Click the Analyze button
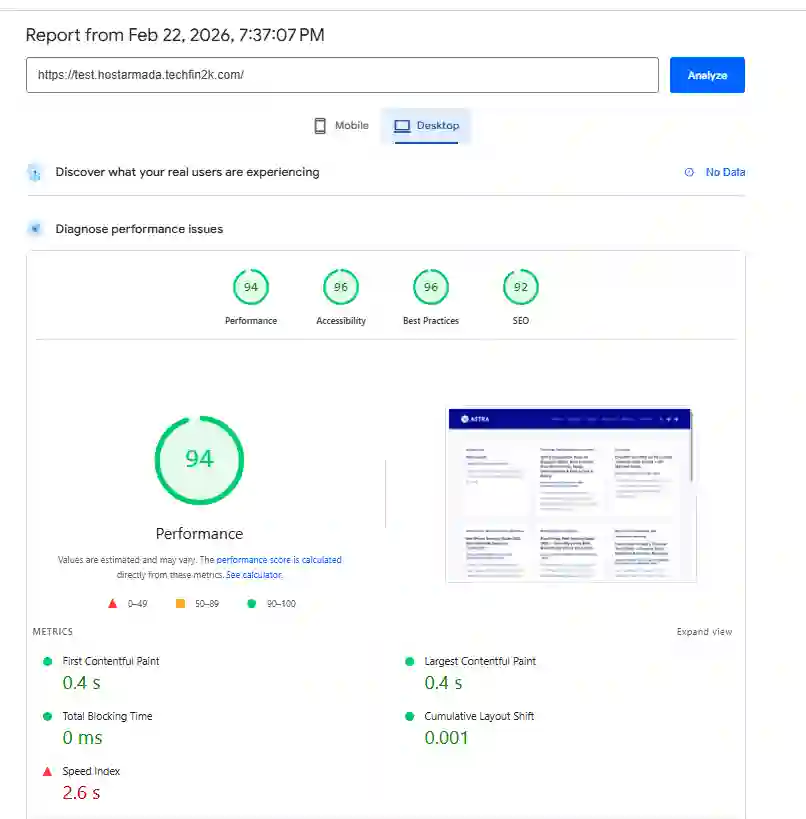The height and width of the screenshot is (819, 806). pyautogui.click(x=707, y=75)
